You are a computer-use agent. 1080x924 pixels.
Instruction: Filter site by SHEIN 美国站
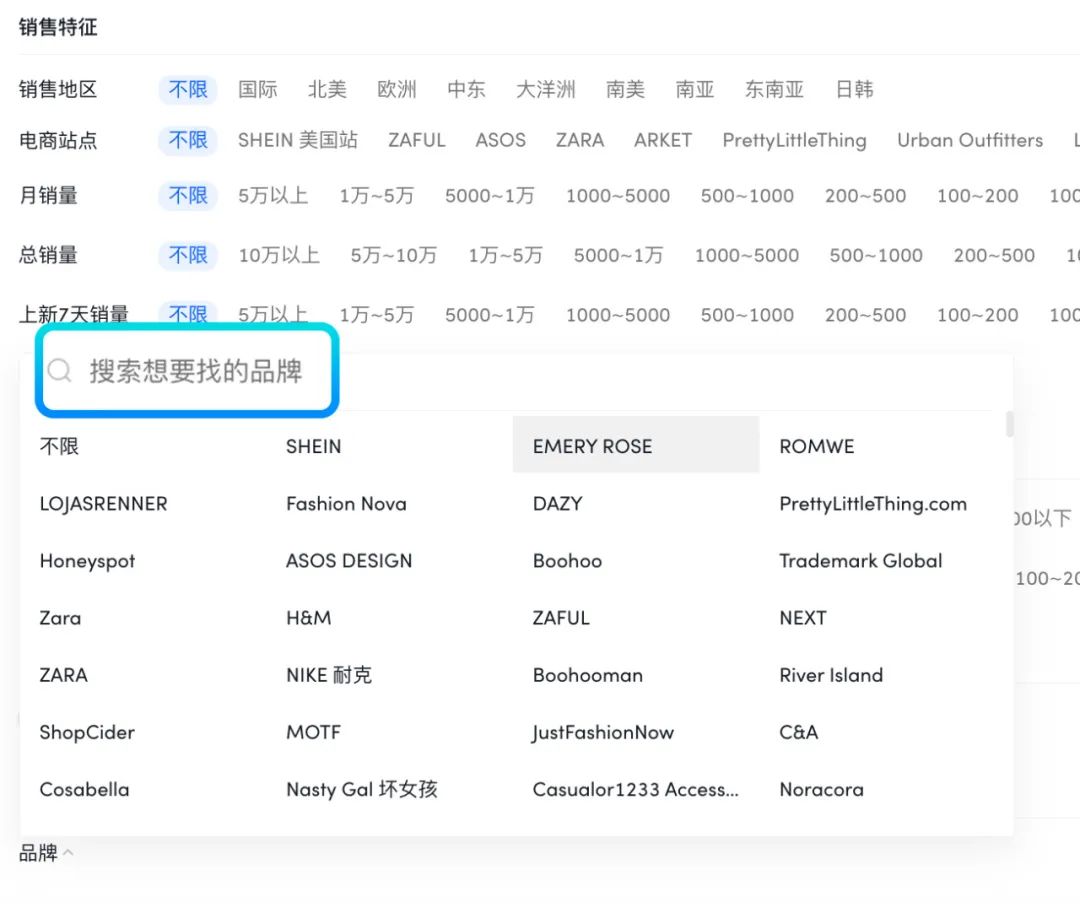pyautogui.click(x=298, y=140)
